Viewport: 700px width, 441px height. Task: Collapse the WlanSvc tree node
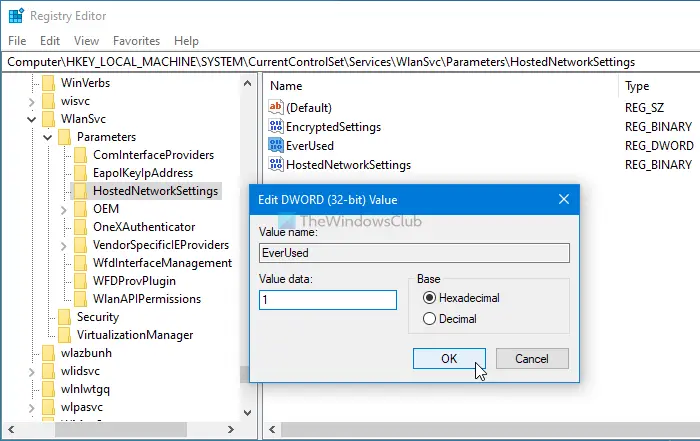[31, 119]
